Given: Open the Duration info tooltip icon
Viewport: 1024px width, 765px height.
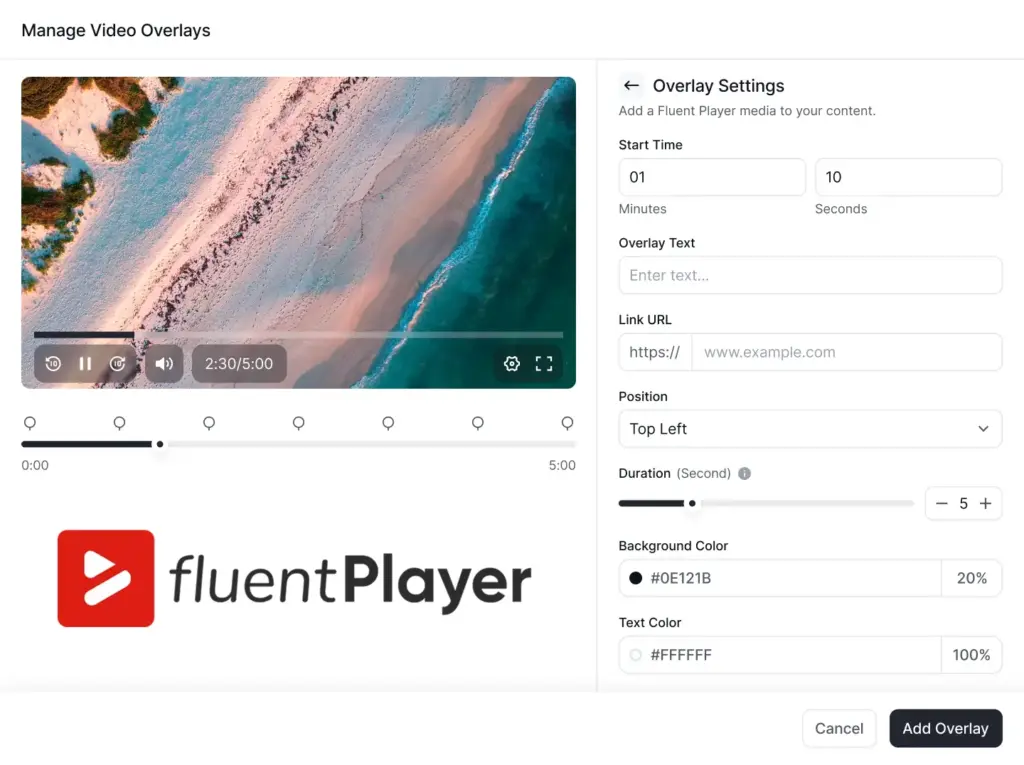Looking at the screenshot, I should coord(743,473).
